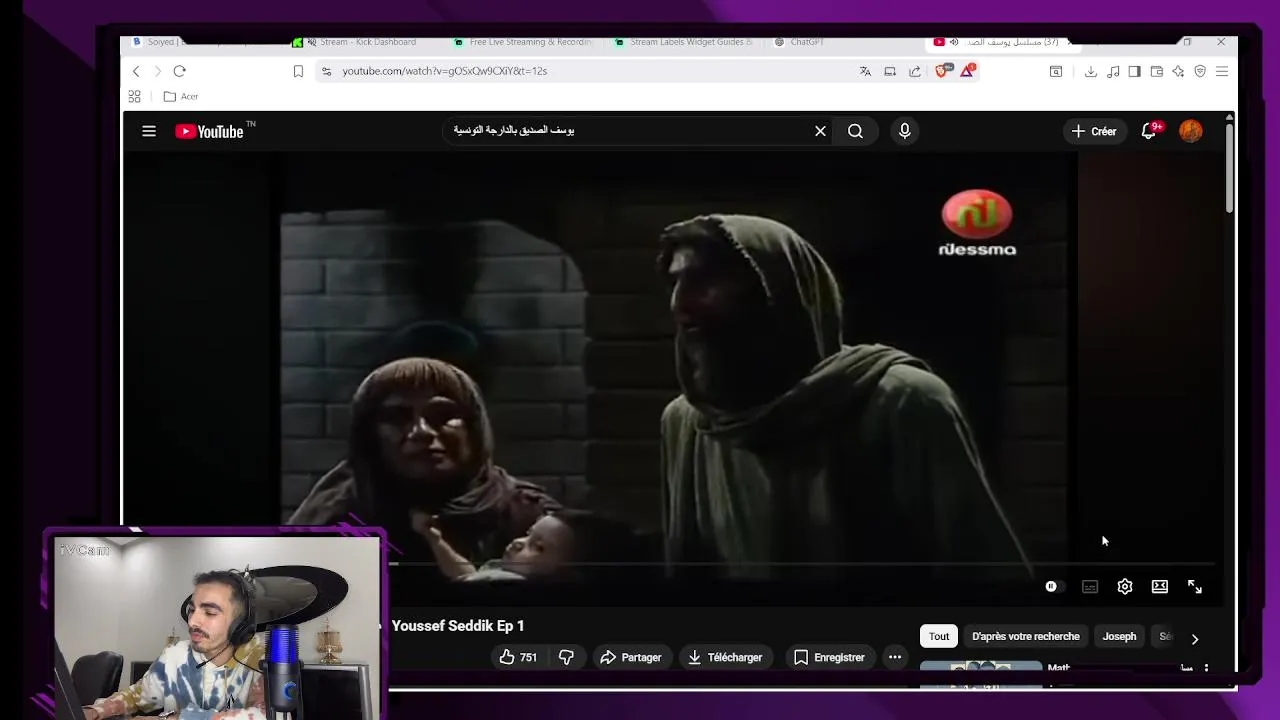Select the Tout filter chip
1280x720 pixels.
click(x=939, y=636)
